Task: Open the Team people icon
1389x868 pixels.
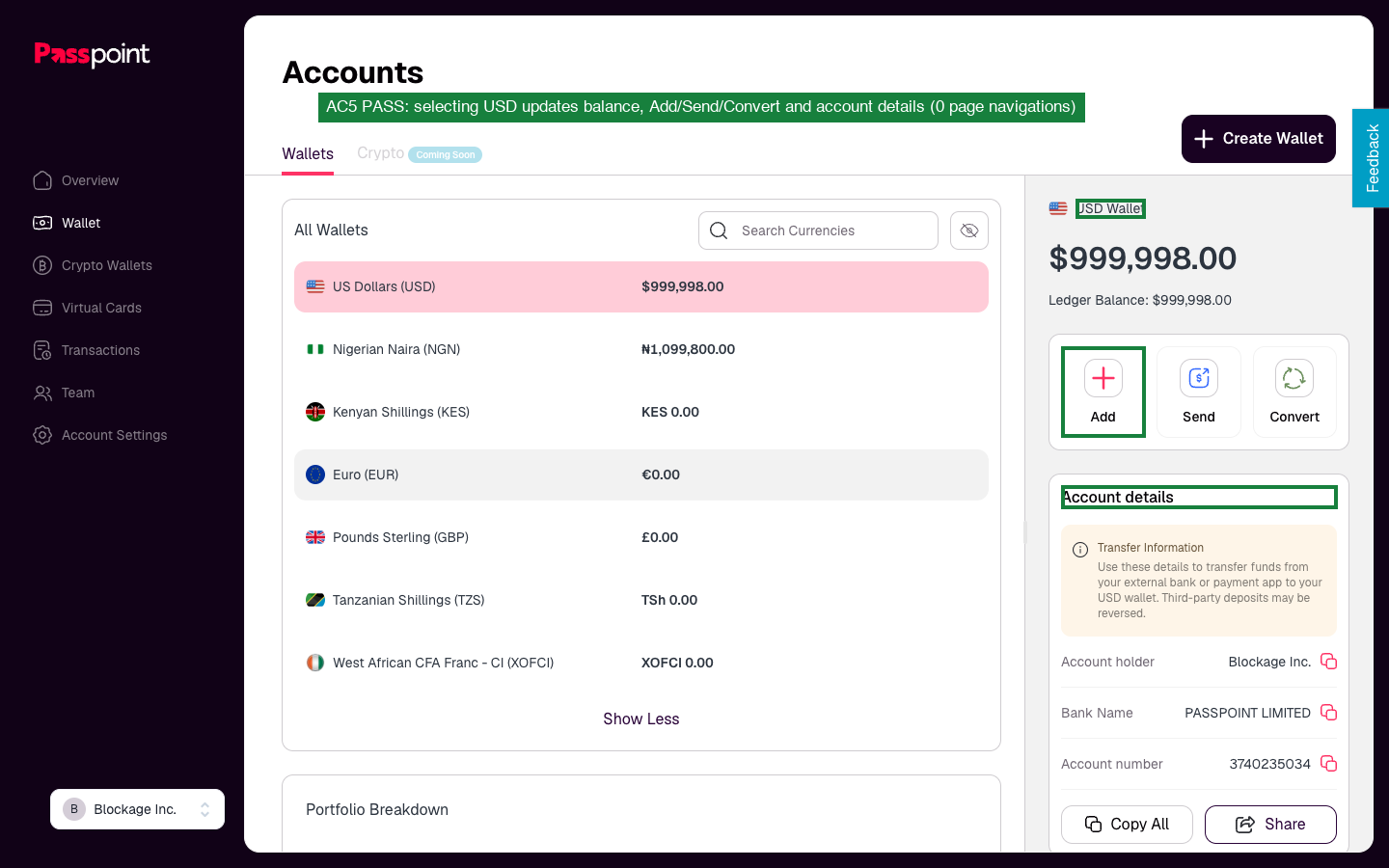Action: 42,393
